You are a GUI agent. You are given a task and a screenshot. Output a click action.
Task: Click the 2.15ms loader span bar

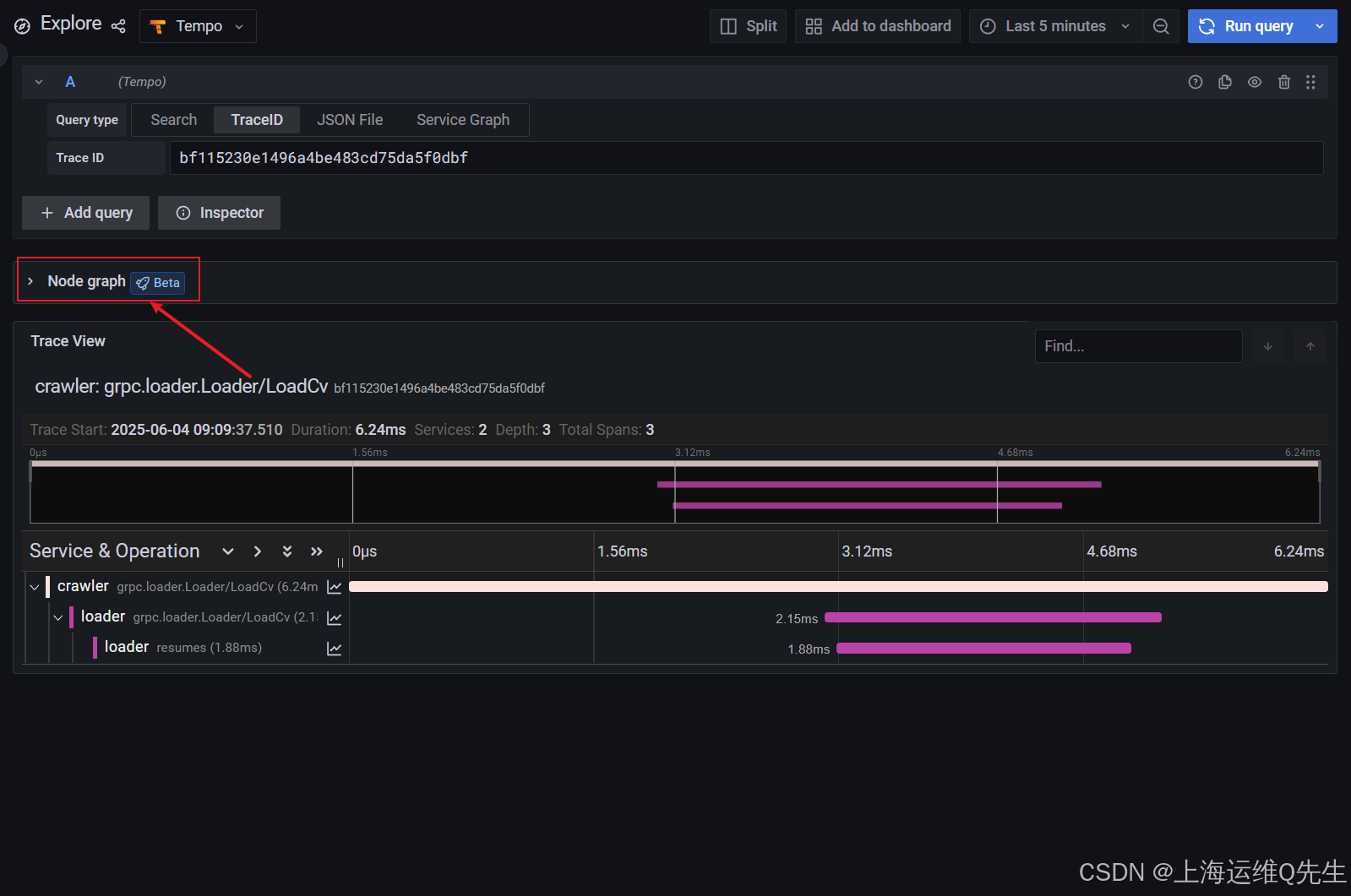993,617
